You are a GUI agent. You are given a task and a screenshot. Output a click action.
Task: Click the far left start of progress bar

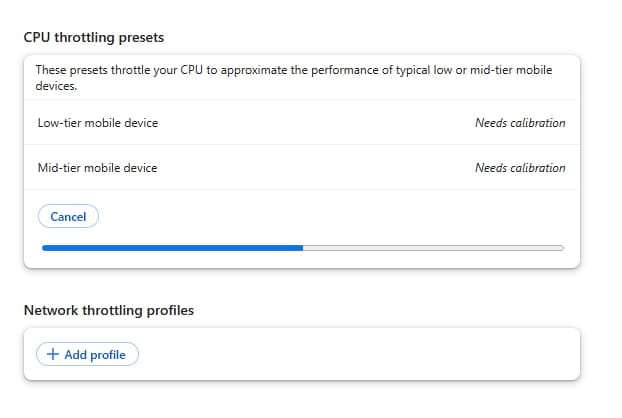pos(45,247)
